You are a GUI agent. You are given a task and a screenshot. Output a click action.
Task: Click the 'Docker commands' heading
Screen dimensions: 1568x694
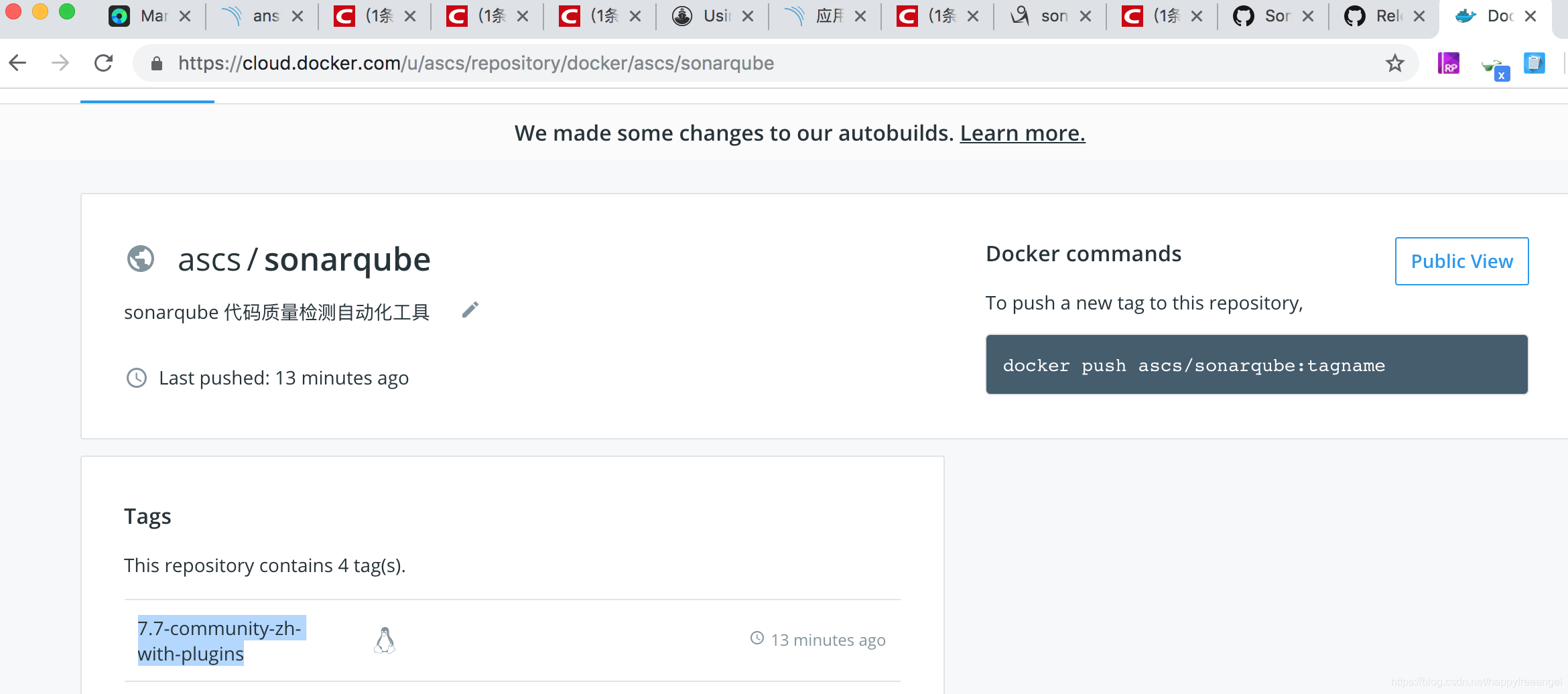(x=1084, y=254)
